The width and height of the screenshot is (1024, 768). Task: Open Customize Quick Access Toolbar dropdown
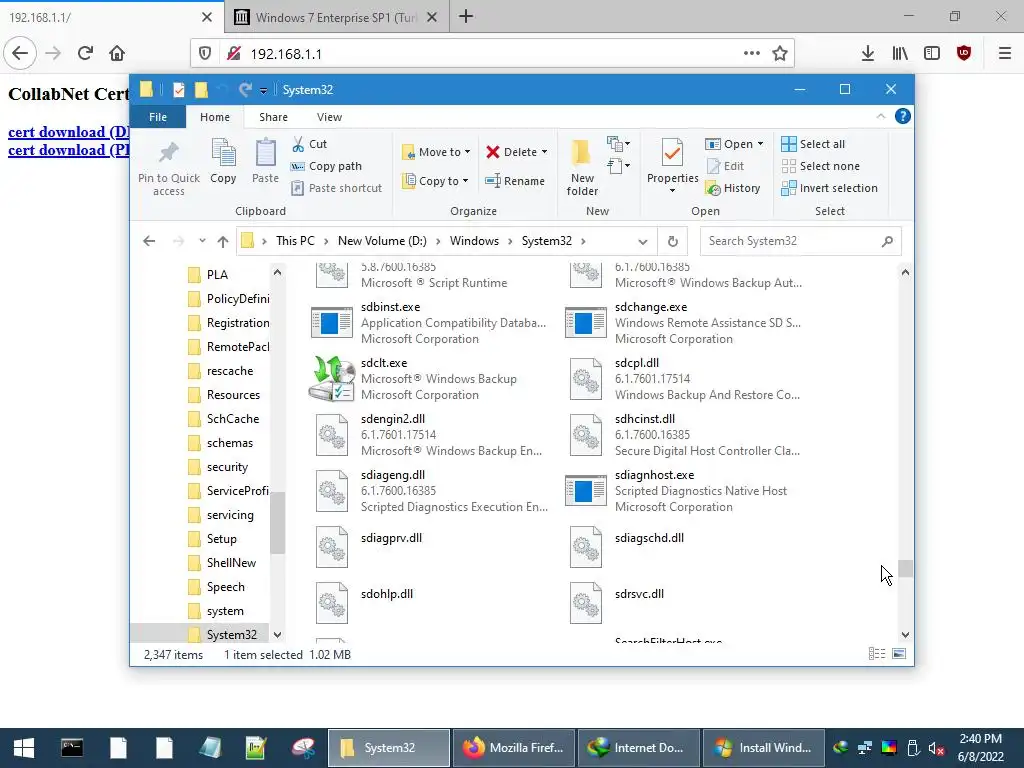tap(263, 90)
